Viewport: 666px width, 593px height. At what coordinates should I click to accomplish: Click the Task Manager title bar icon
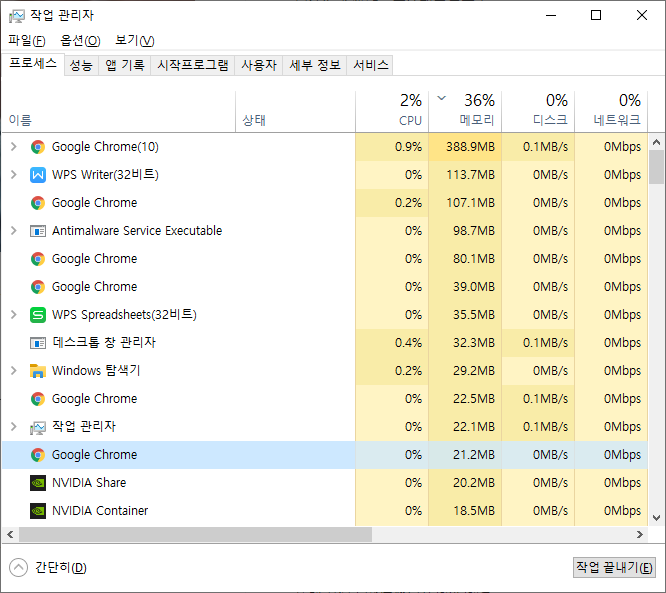[17, 16]
